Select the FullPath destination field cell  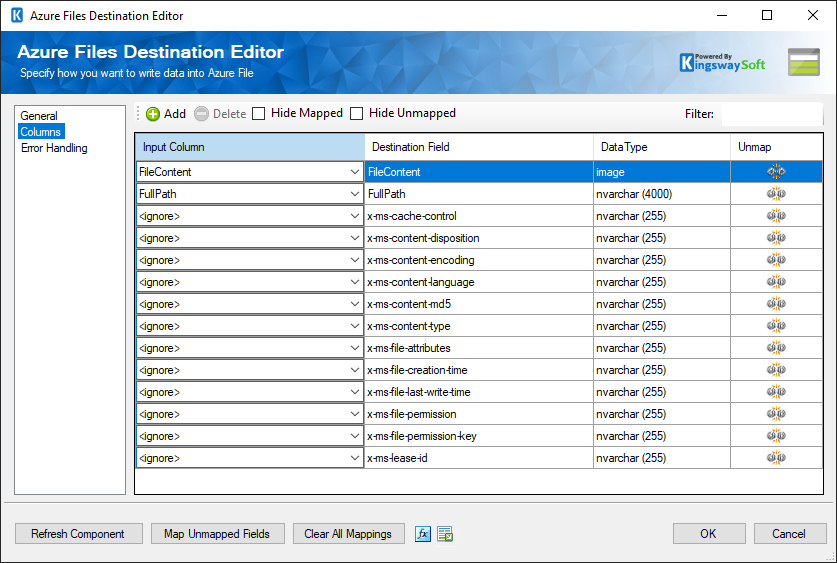tap(479, 194)
